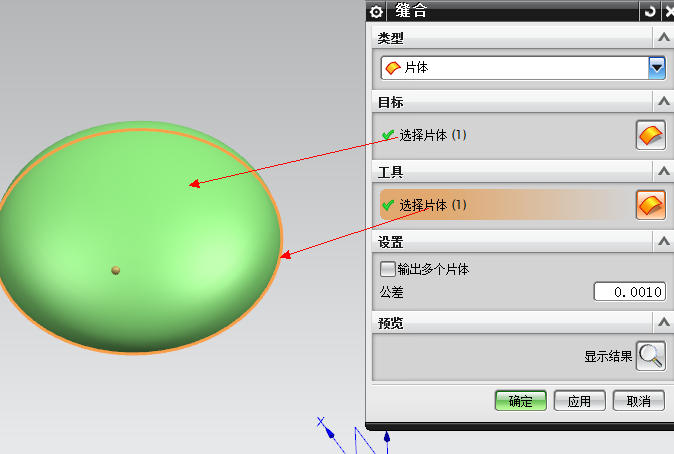Open the 片体 type dropdown
674x454 pixels.
657,68
